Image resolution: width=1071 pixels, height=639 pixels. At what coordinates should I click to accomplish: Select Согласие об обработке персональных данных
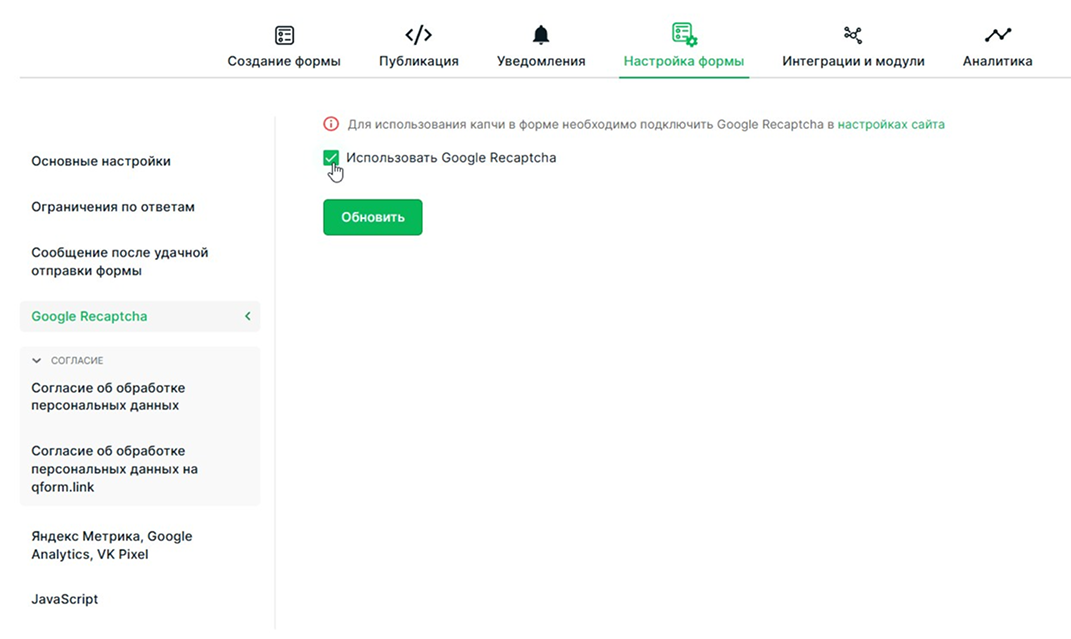[x=108, y=397]
